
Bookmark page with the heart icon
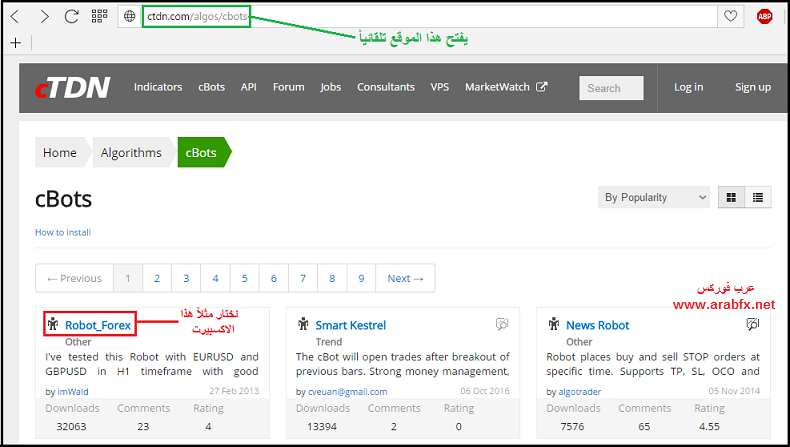coord(731,16)
